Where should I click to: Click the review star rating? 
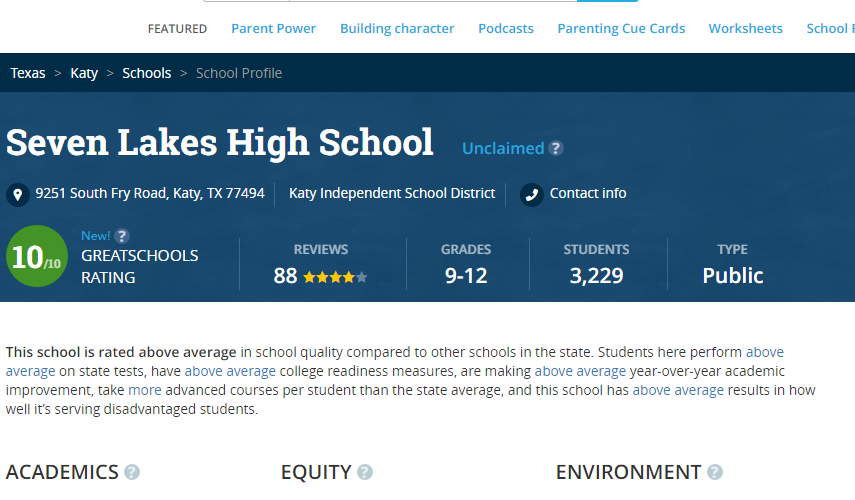tap(335, 277)
